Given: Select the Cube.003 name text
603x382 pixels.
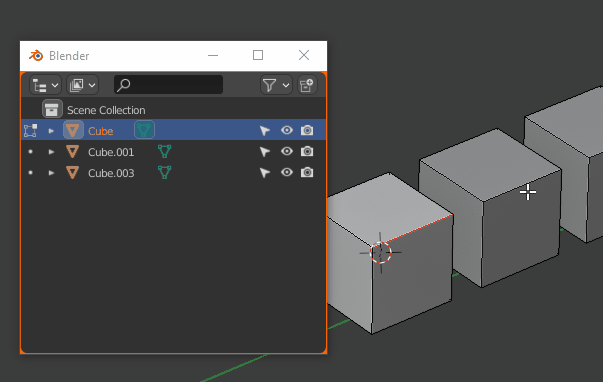Looking at the screenshot, I should click(x=111, y=173).
